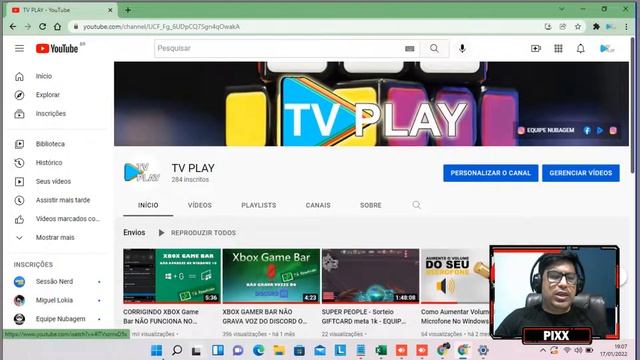Open the YouTube apps grid icon
Screen dimensions: 640x360
558,49
